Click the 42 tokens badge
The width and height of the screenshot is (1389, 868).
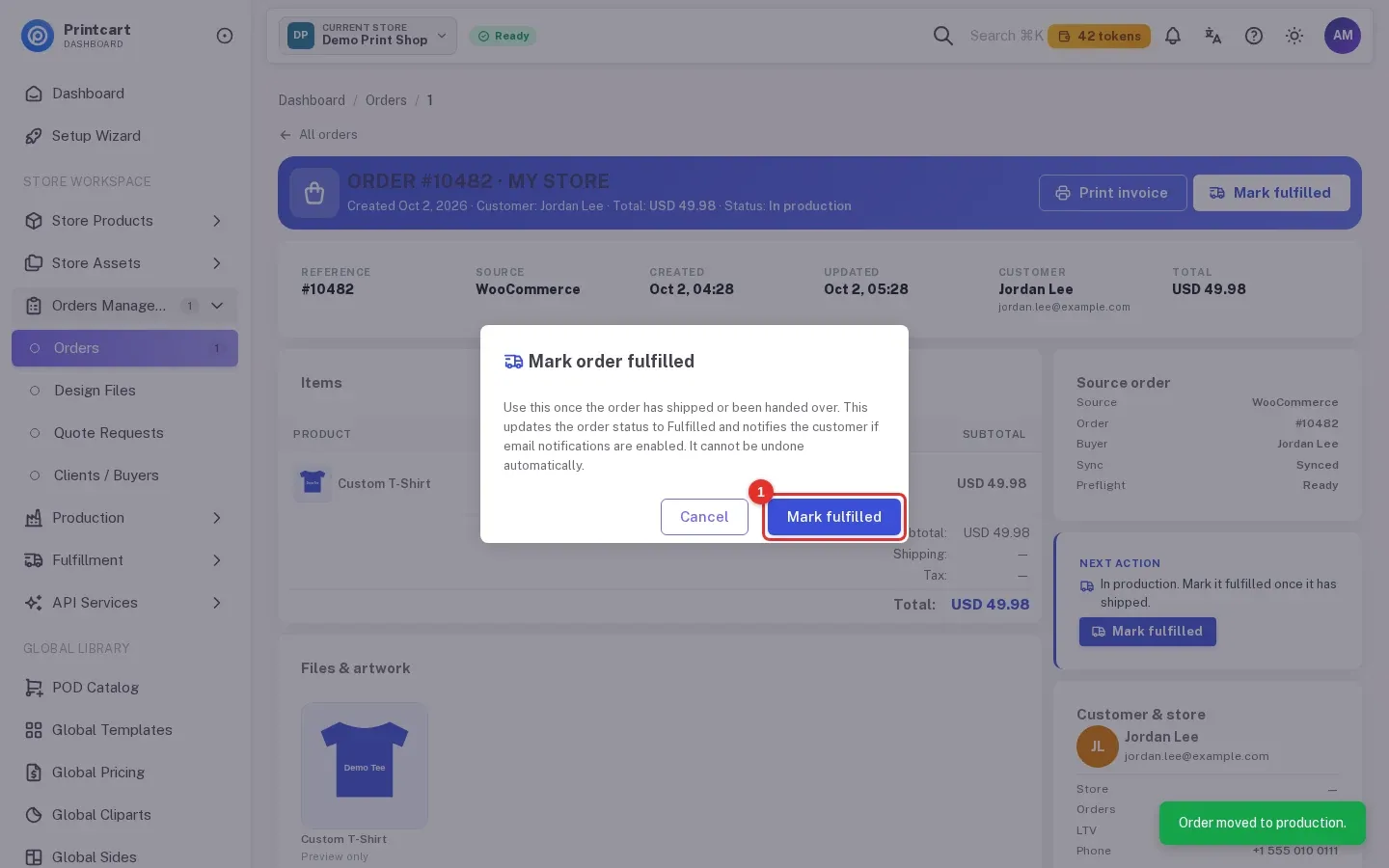point(1099,36)
